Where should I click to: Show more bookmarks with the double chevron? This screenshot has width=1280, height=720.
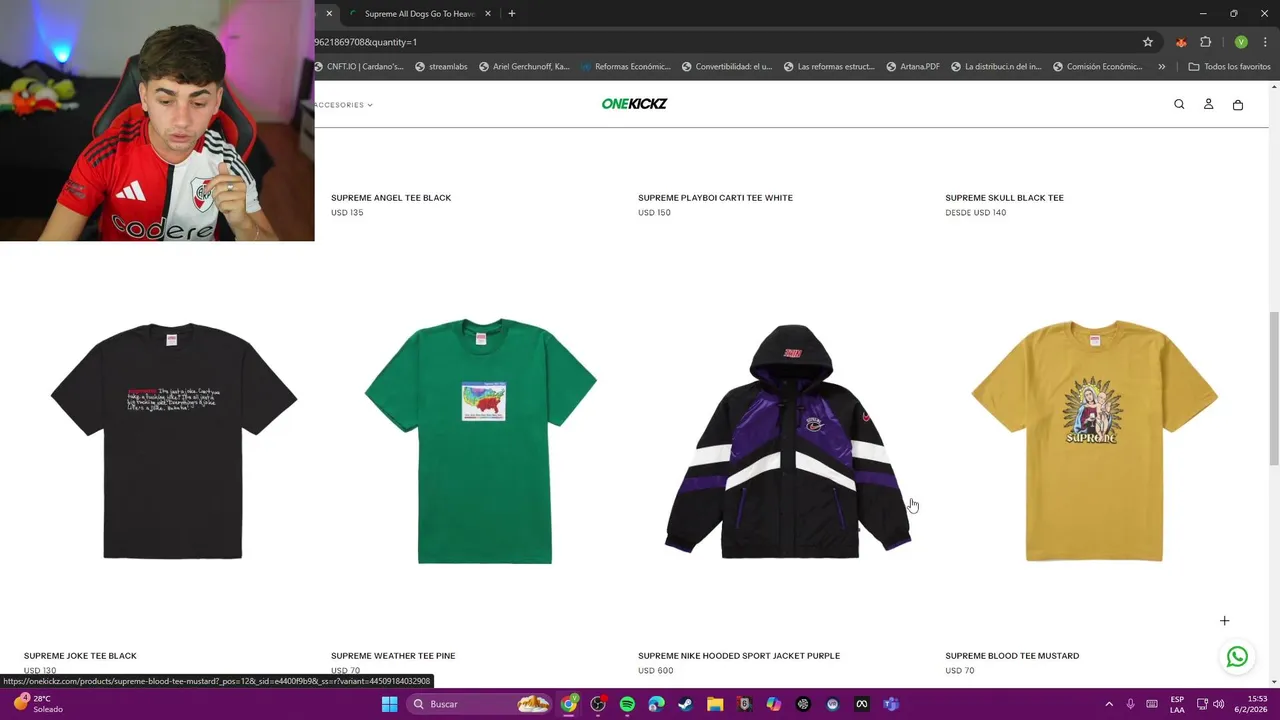point(1161,67)
